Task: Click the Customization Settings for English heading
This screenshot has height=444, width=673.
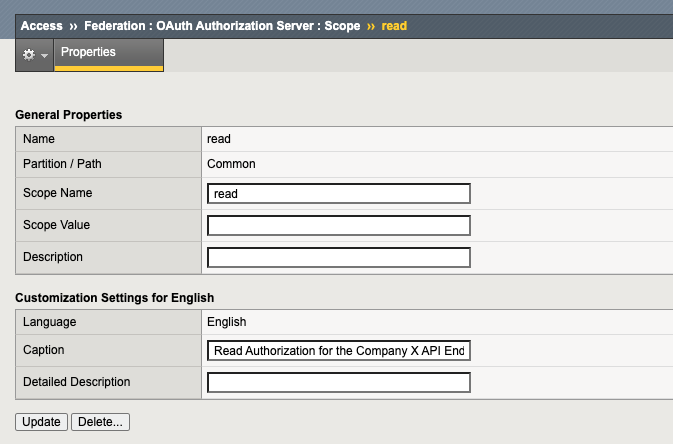Action: tap(114, 298)
